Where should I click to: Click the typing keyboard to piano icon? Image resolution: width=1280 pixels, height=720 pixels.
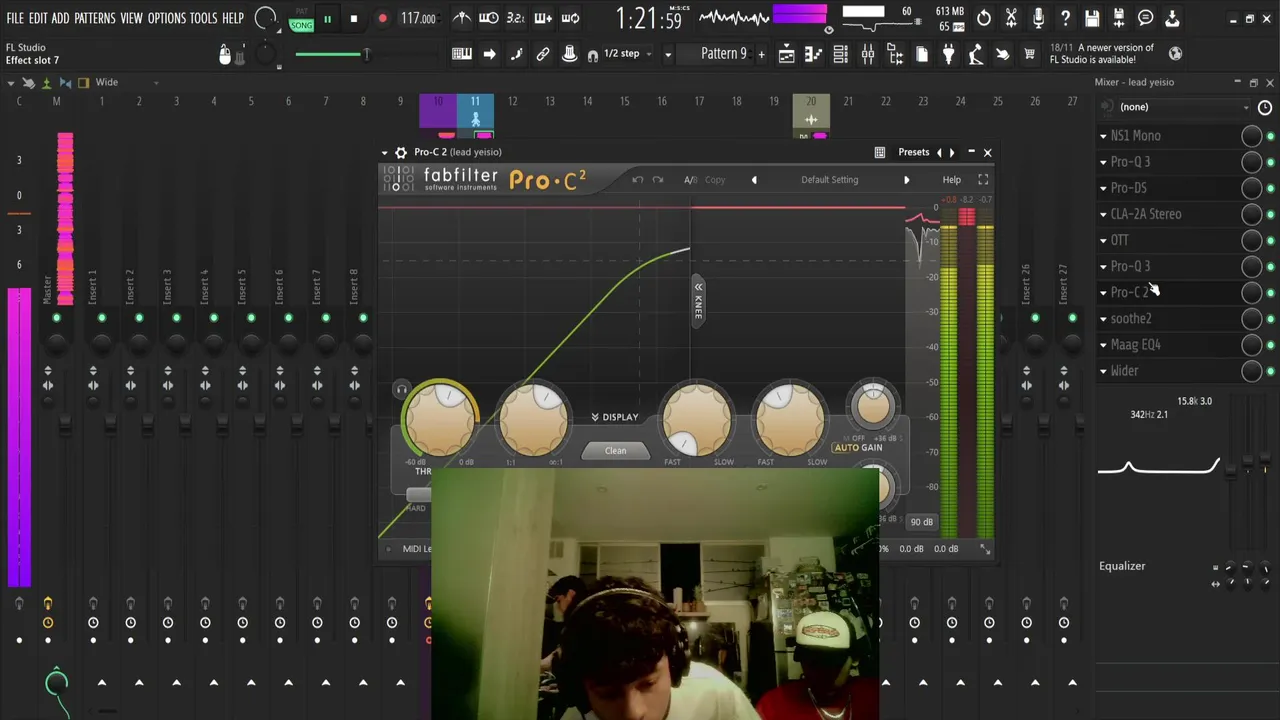pos(462,54)
